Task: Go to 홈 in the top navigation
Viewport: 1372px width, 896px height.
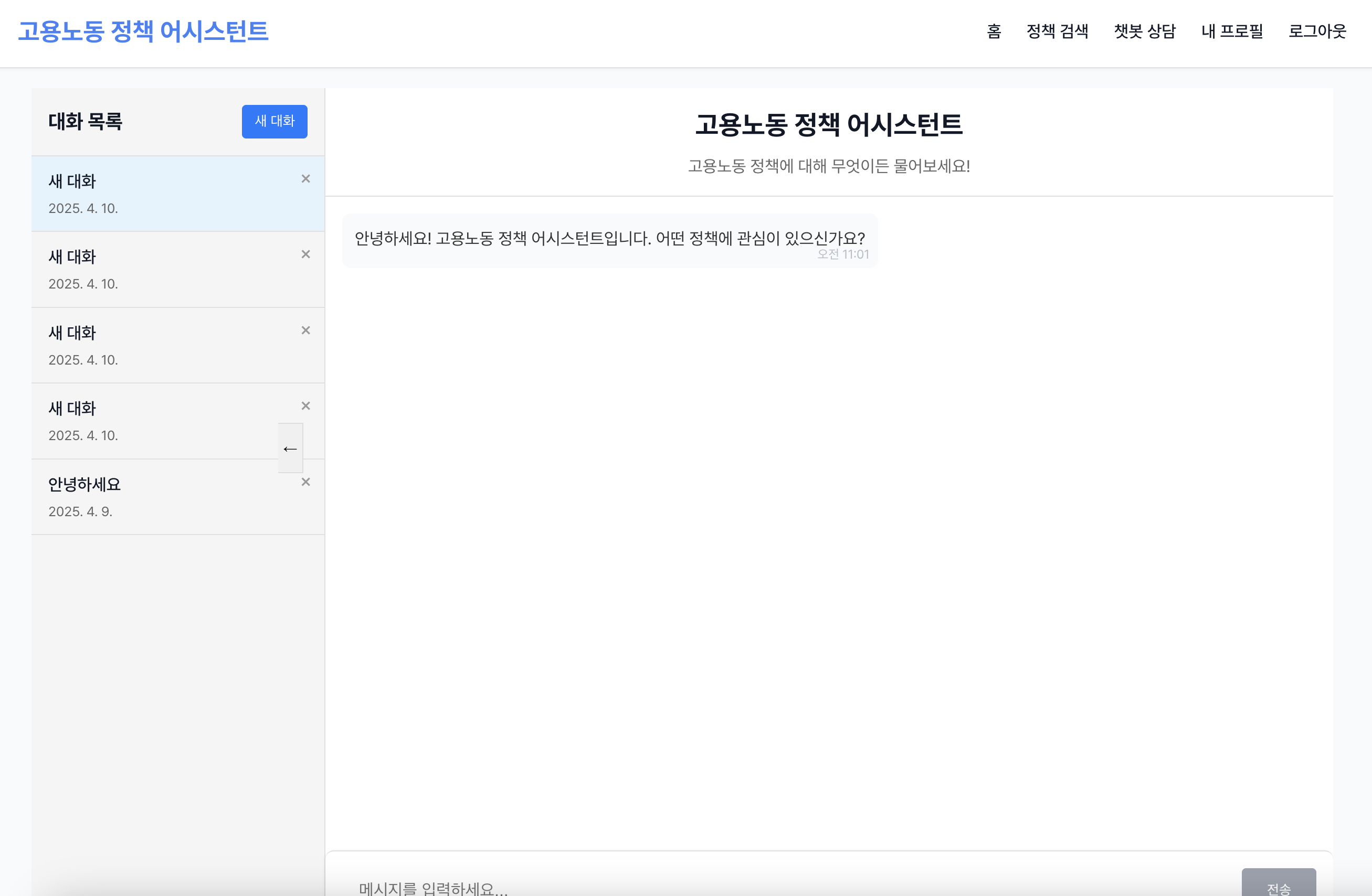Action: coord(994,31)
